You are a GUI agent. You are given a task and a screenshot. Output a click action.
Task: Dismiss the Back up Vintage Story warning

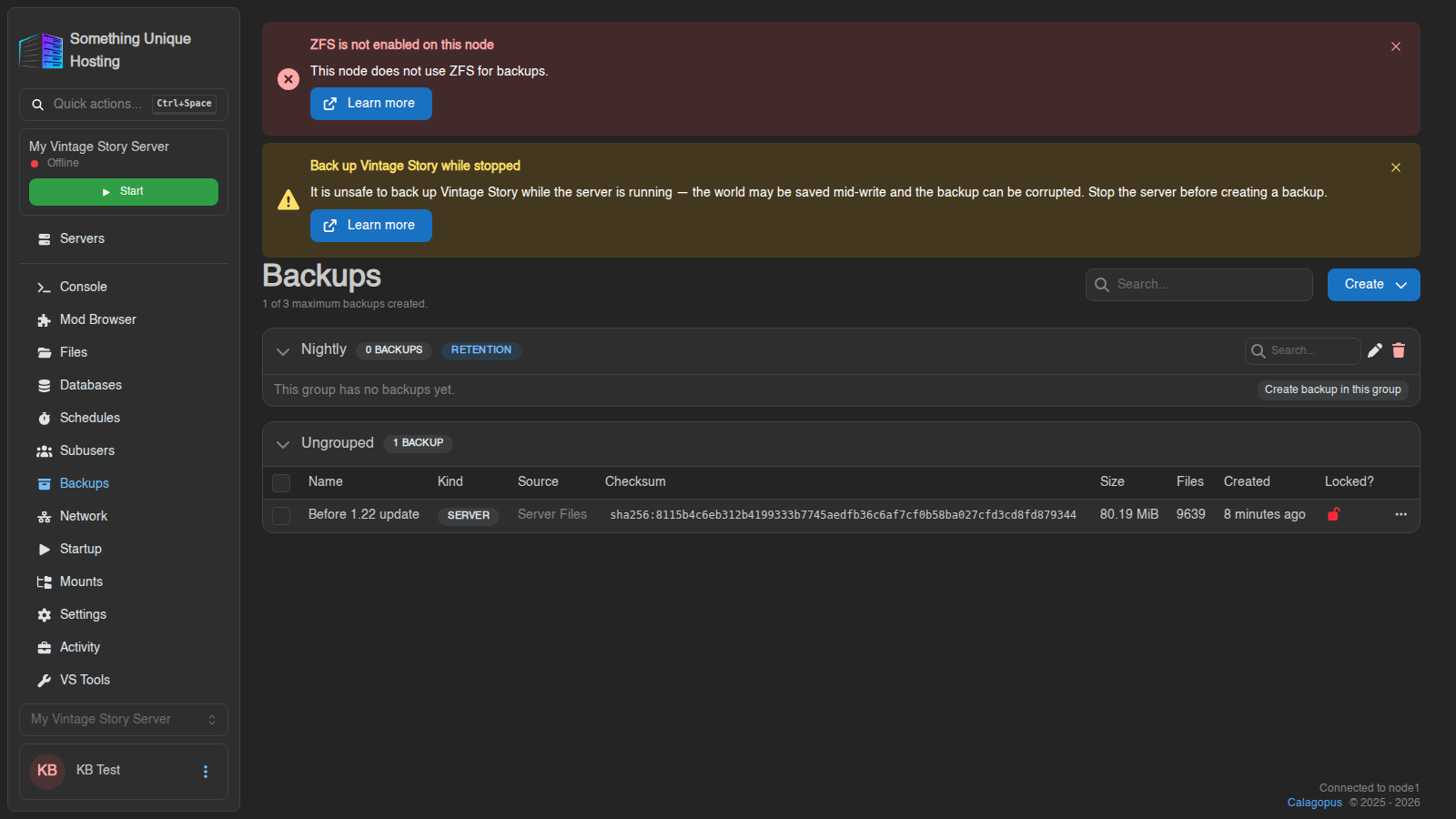pos(1396,167)
